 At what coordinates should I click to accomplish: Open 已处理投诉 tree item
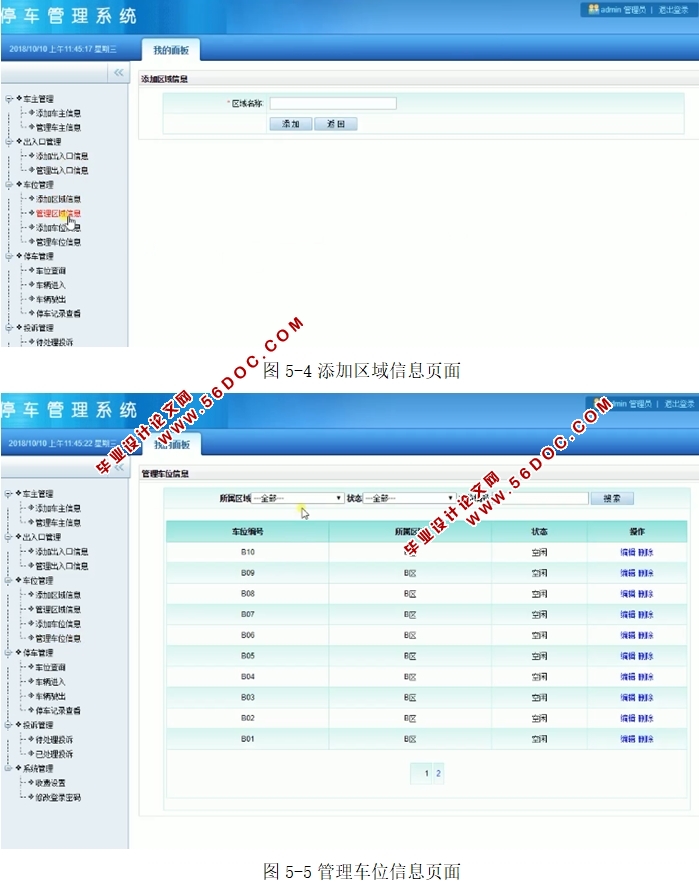(54, 754)
